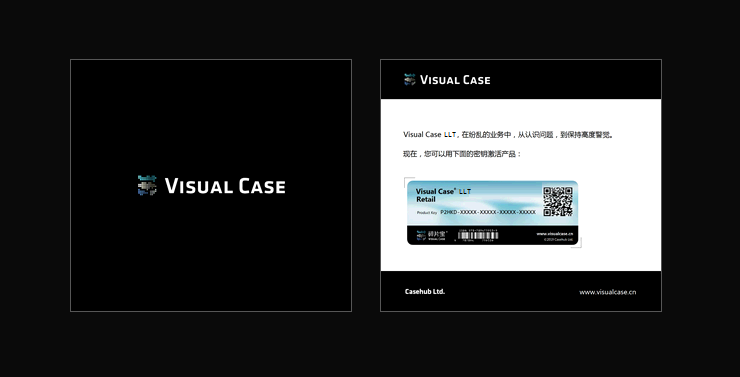Select the product key card thumbnail
The width and height of the screenshot is (740, 377).
(x=492, y=212)
